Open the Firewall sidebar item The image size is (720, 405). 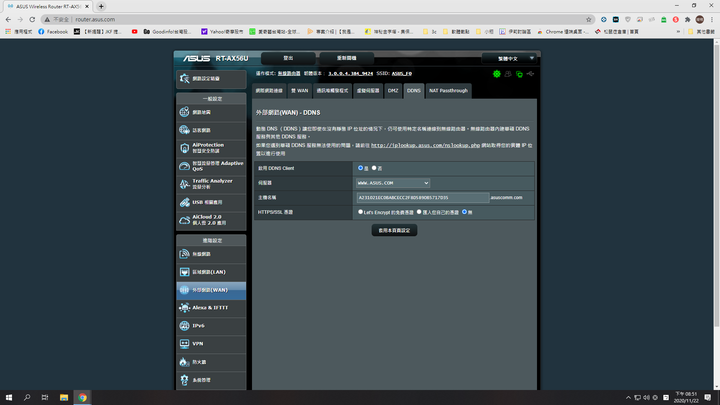(211, 362)
